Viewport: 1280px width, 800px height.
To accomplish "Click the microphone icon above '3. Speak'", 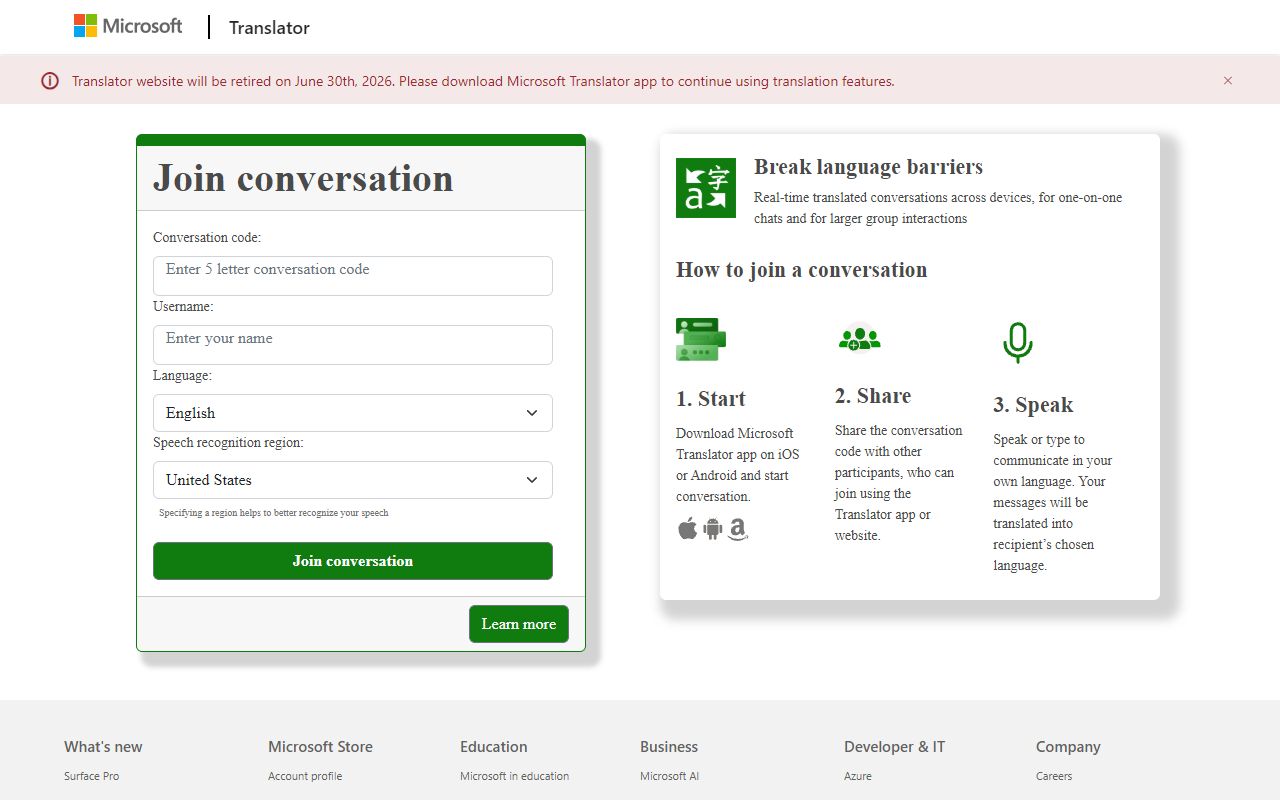I will point(1016,340).
